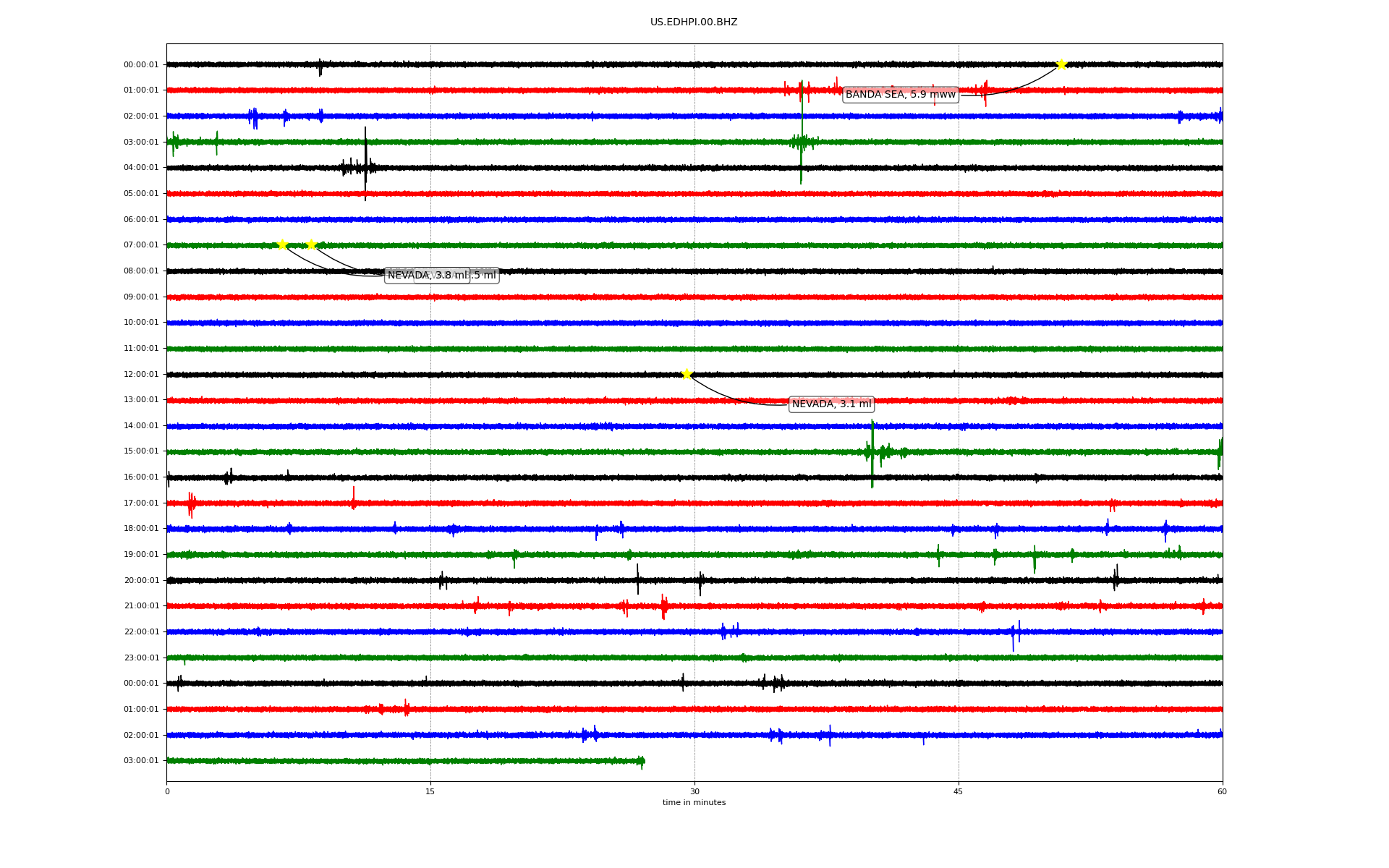1389x868 pixels.
Task: Click the first yellow star on the 07:00:01 trace
Action: point(282,245)
